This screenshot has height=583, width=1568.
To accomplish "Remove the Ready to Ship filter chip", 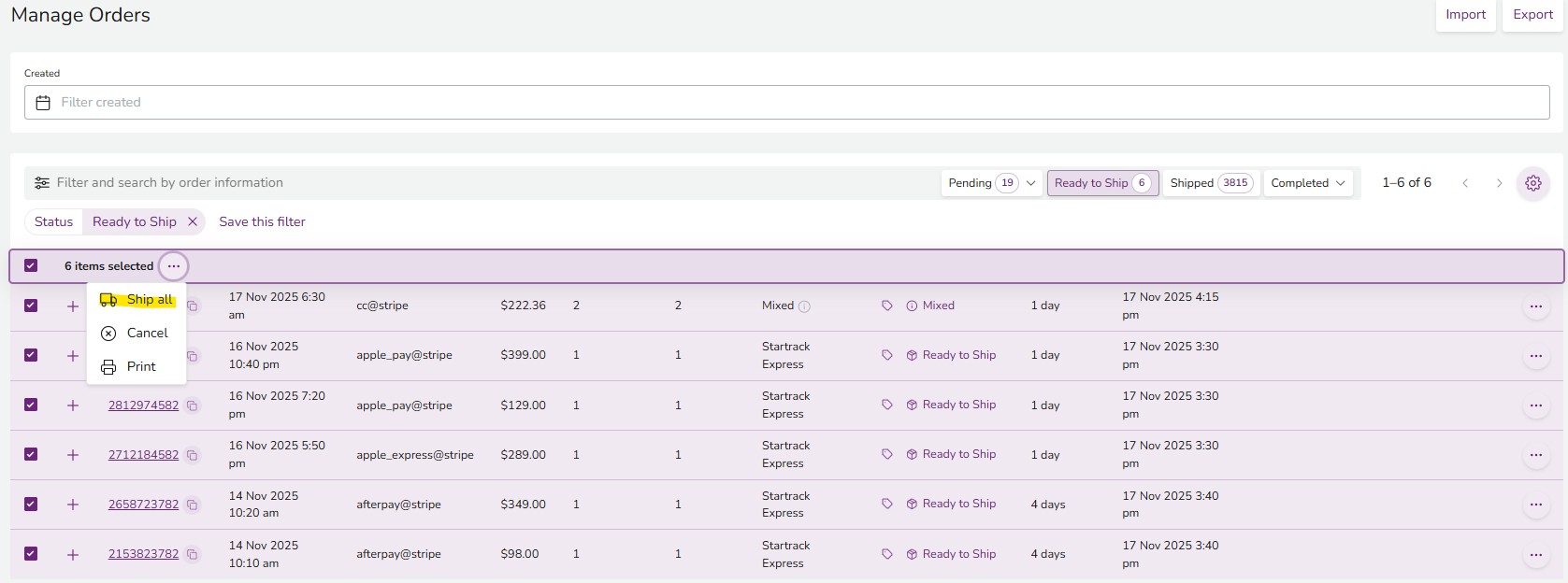I will pyautogui.click(x=193, y=221).
